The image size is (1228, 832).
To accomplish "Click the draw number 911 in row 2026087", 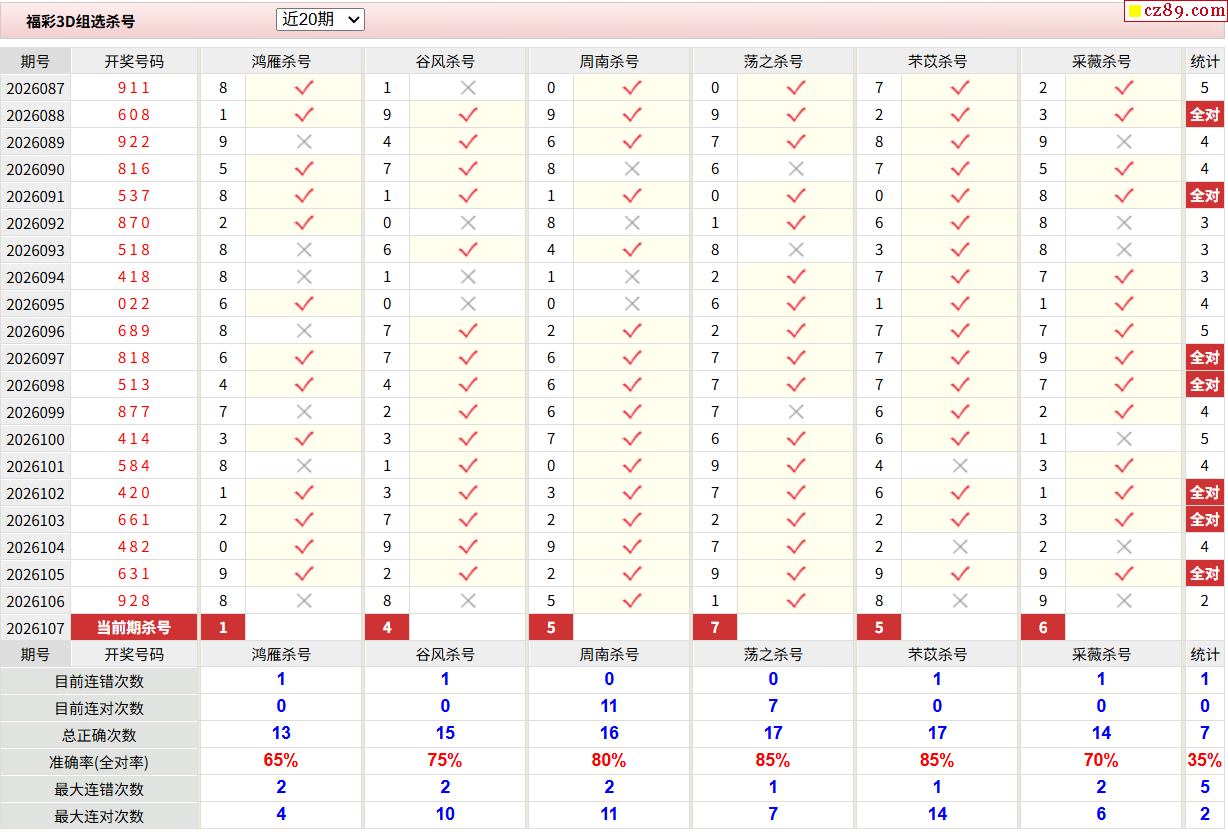I will (x=134, y=88).
